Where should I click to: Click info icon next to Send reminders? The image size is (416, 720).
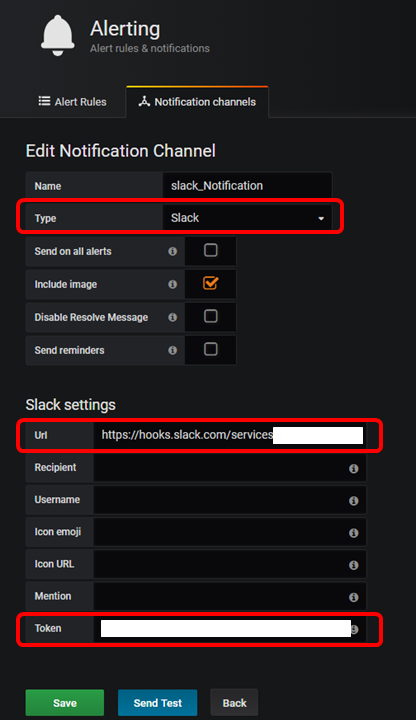[x=173, y=350]
